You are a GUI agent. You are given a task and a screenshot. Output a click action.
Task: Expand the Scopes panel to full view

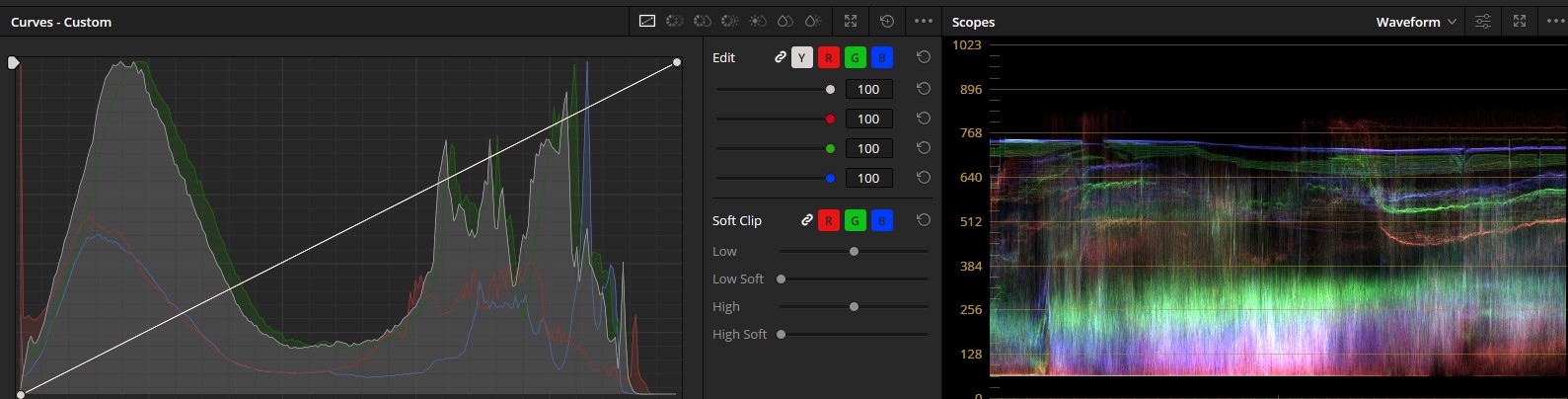coord(1520,21)
